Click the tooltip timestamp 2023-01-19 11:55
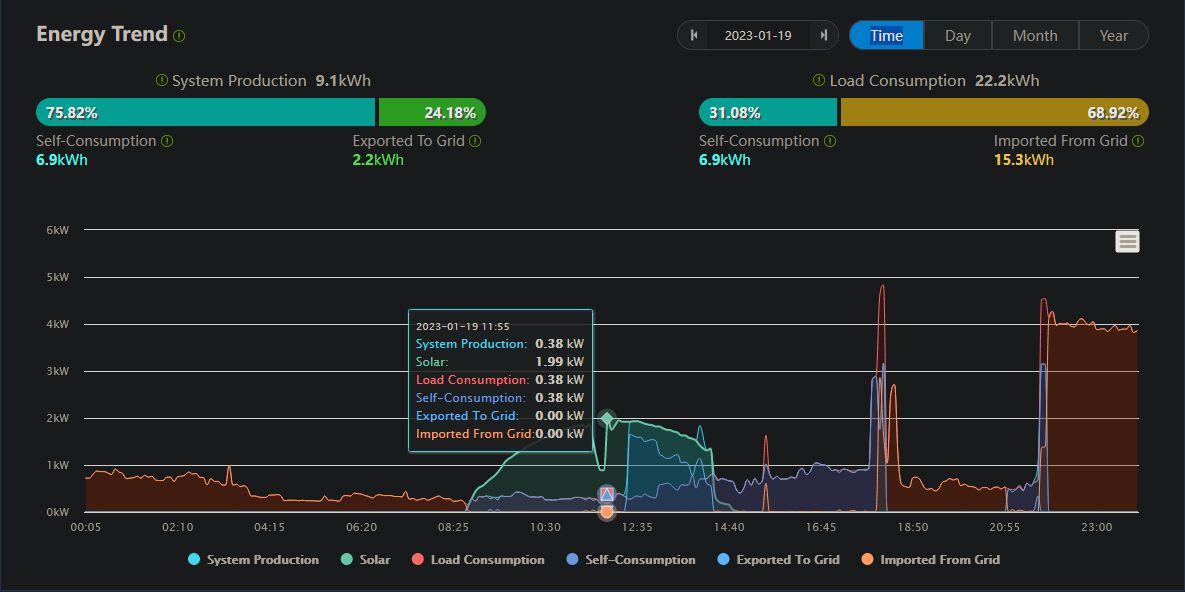This screenshot has height=592, width=1185. click(x=463, y=326)
